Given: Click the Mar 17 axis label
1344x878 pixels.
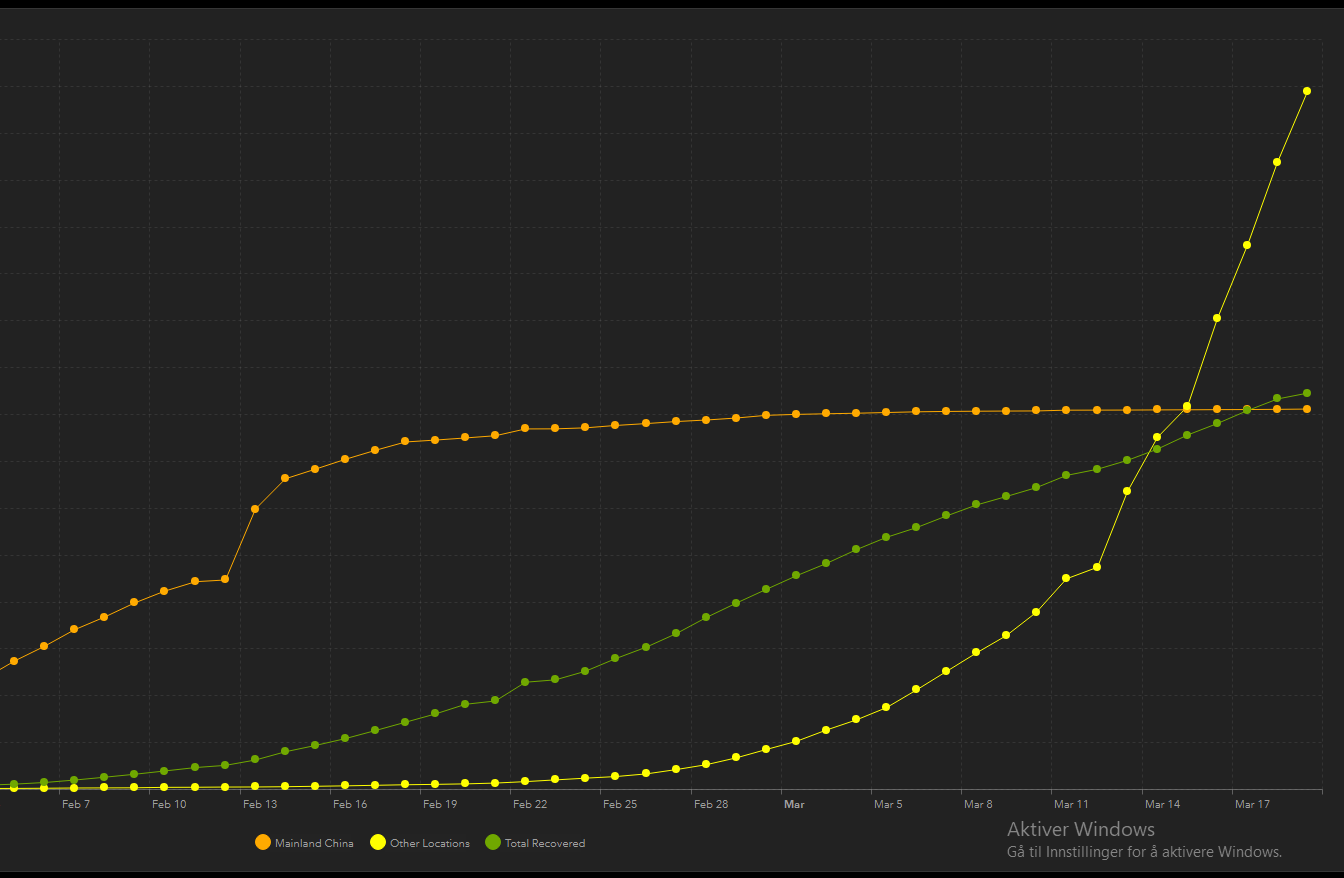Looking at the screenshot, I should tap(1252, 804).
